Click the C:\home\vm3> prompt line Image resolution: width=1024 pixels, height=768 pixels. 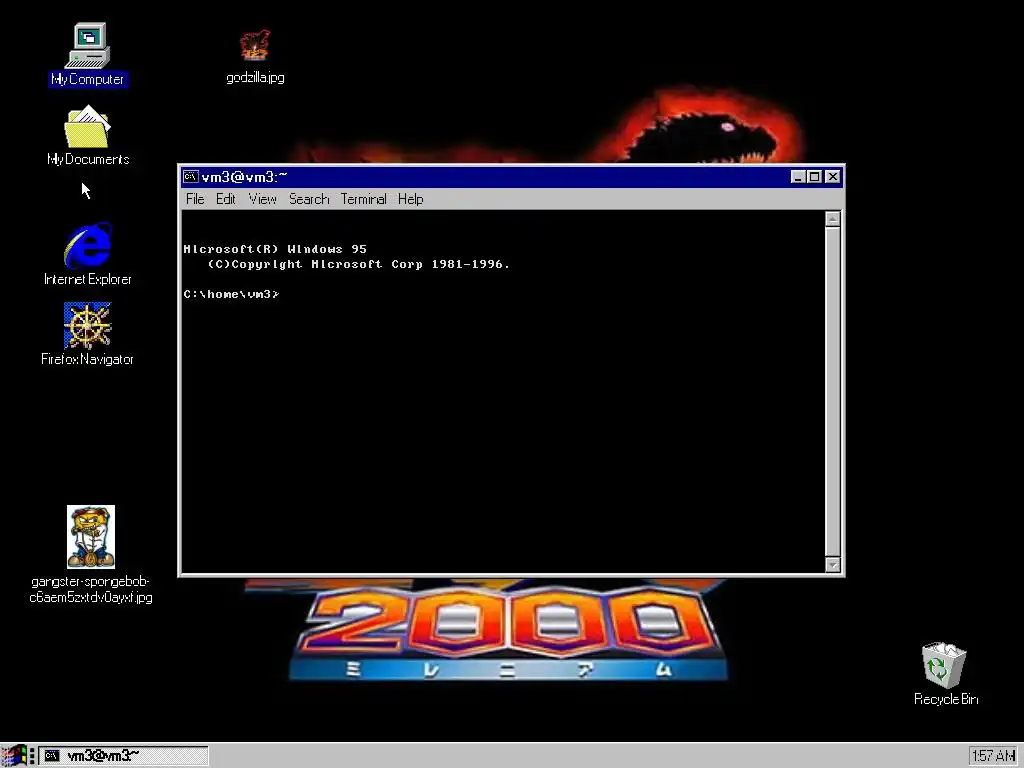pyautogui.click(x=232, y=295)
